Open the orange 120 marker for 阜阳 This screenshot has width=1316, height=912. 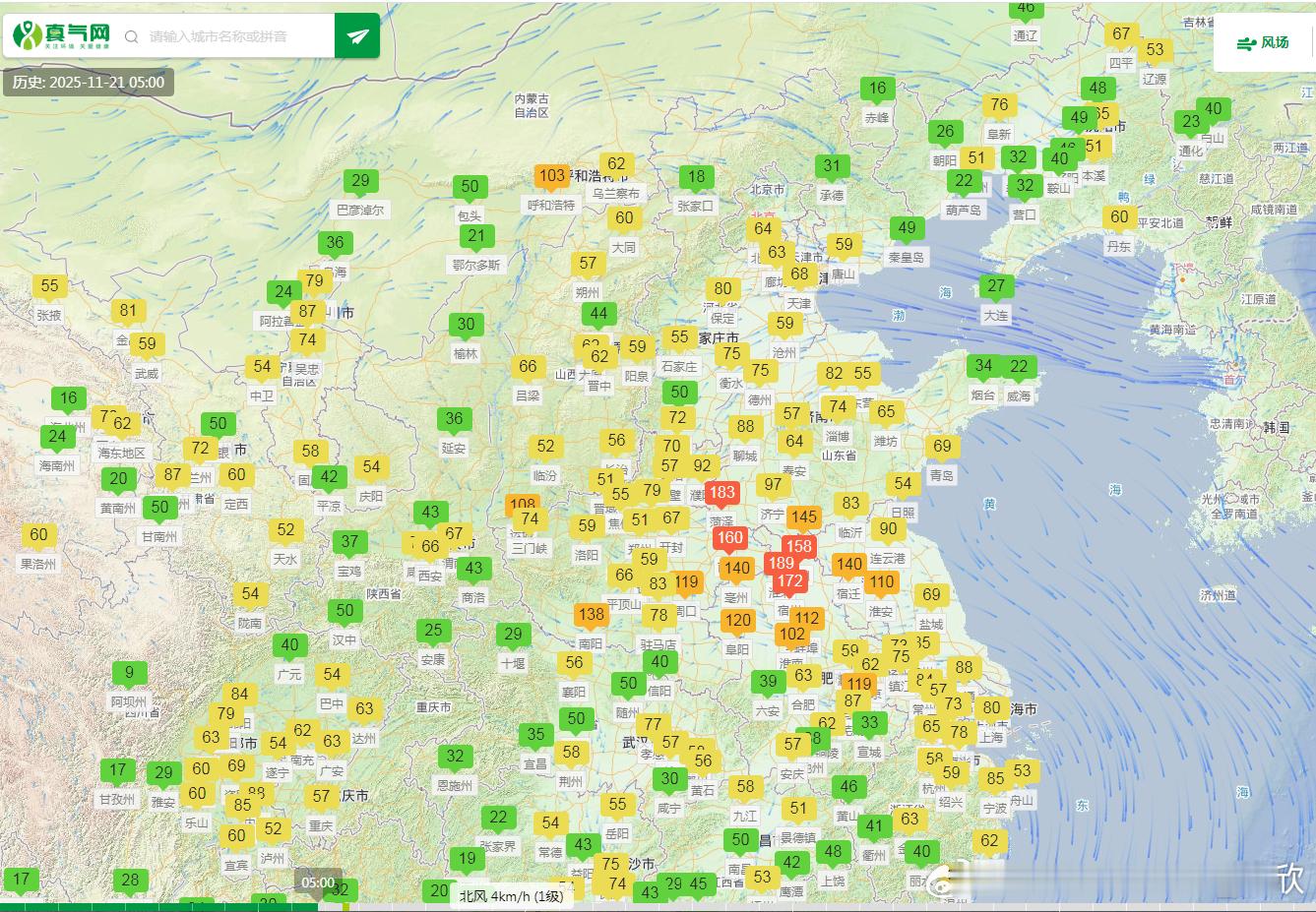(738, 621)
